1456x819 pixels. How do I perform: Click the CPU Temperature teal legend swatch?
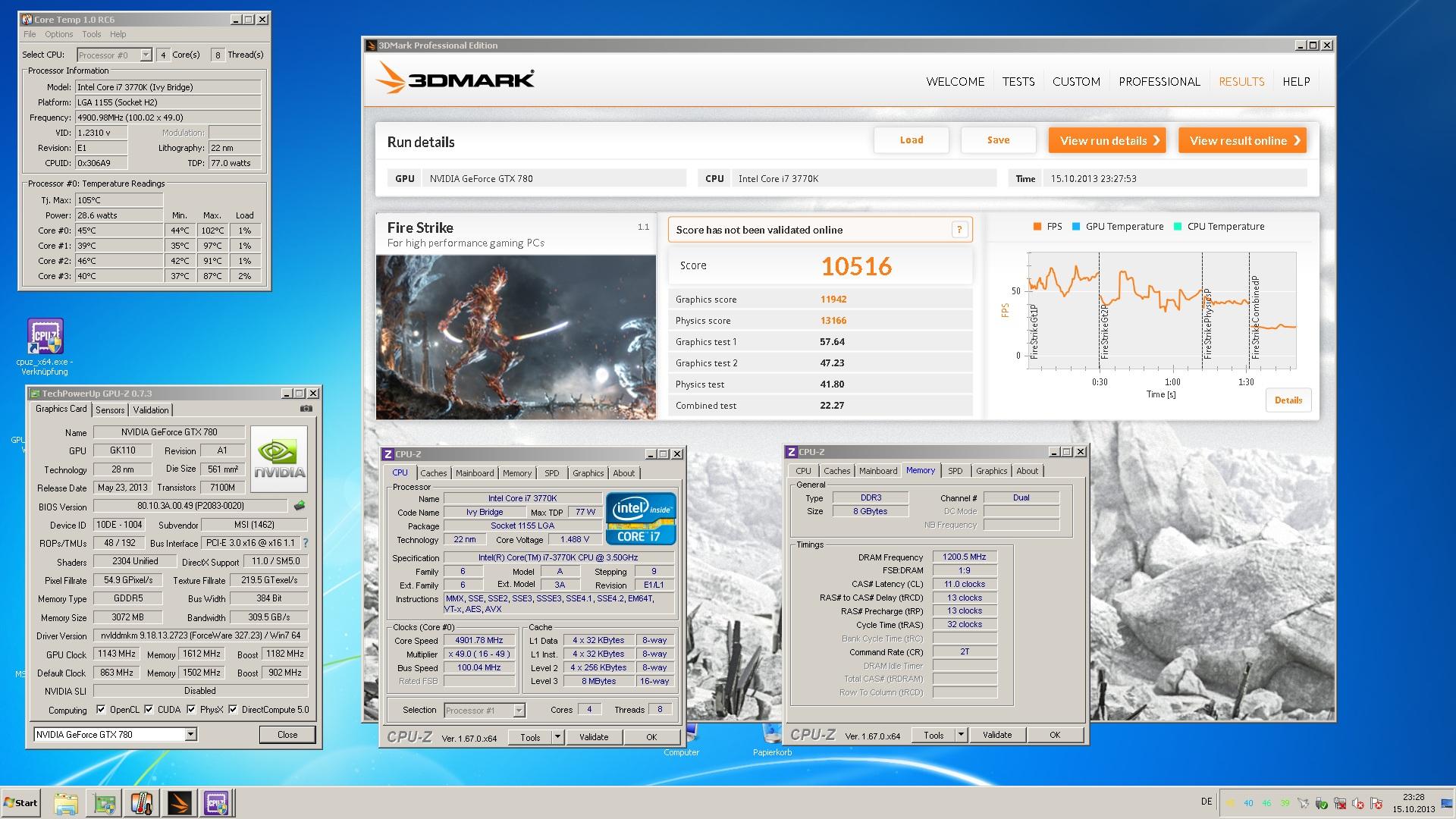click(1177, 226)
